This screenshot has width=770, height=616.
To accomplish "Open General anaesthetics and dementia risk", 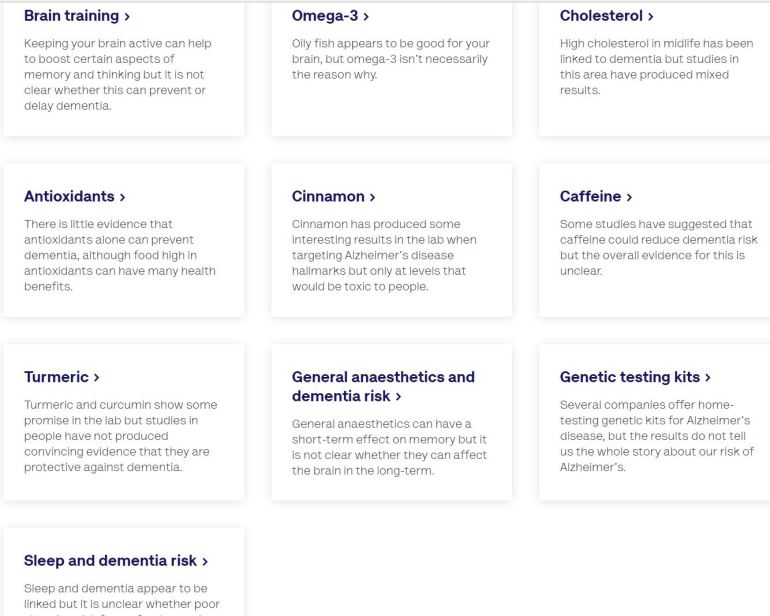I will coord(382,386).
